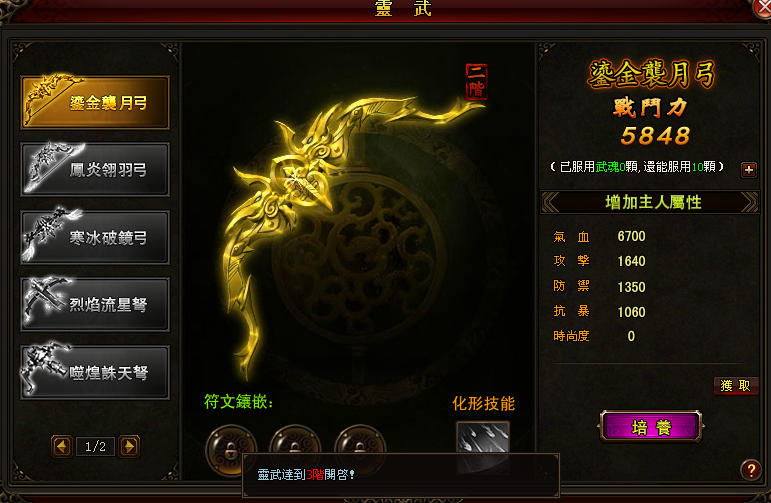Open the 噬煌誅天弩 weapon entry

(x=95, y=372)
